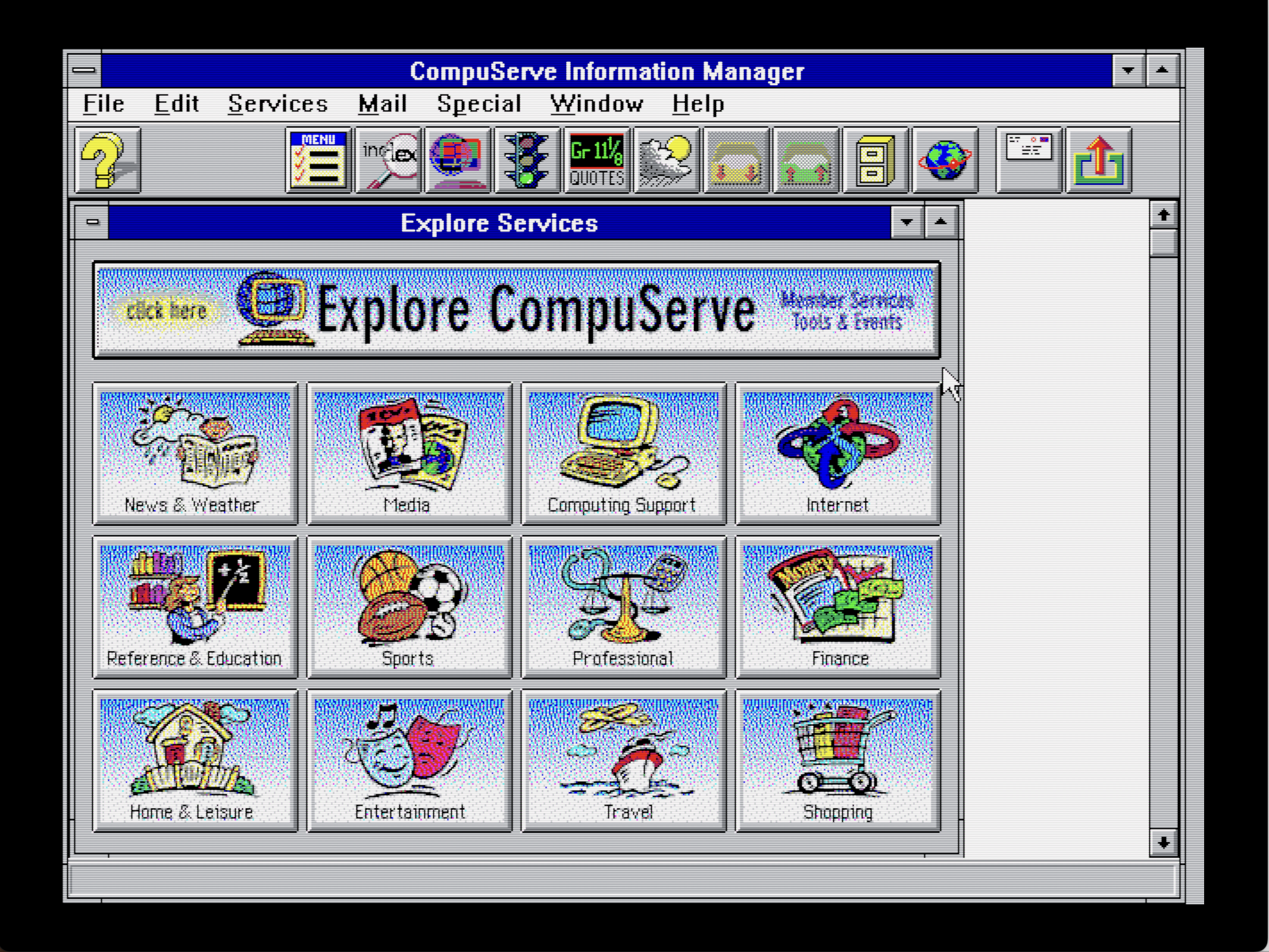Maximize the CompuServe Information Manager window
The height and width of the screenshot is (952, 1269).
tap(1162, 70)
